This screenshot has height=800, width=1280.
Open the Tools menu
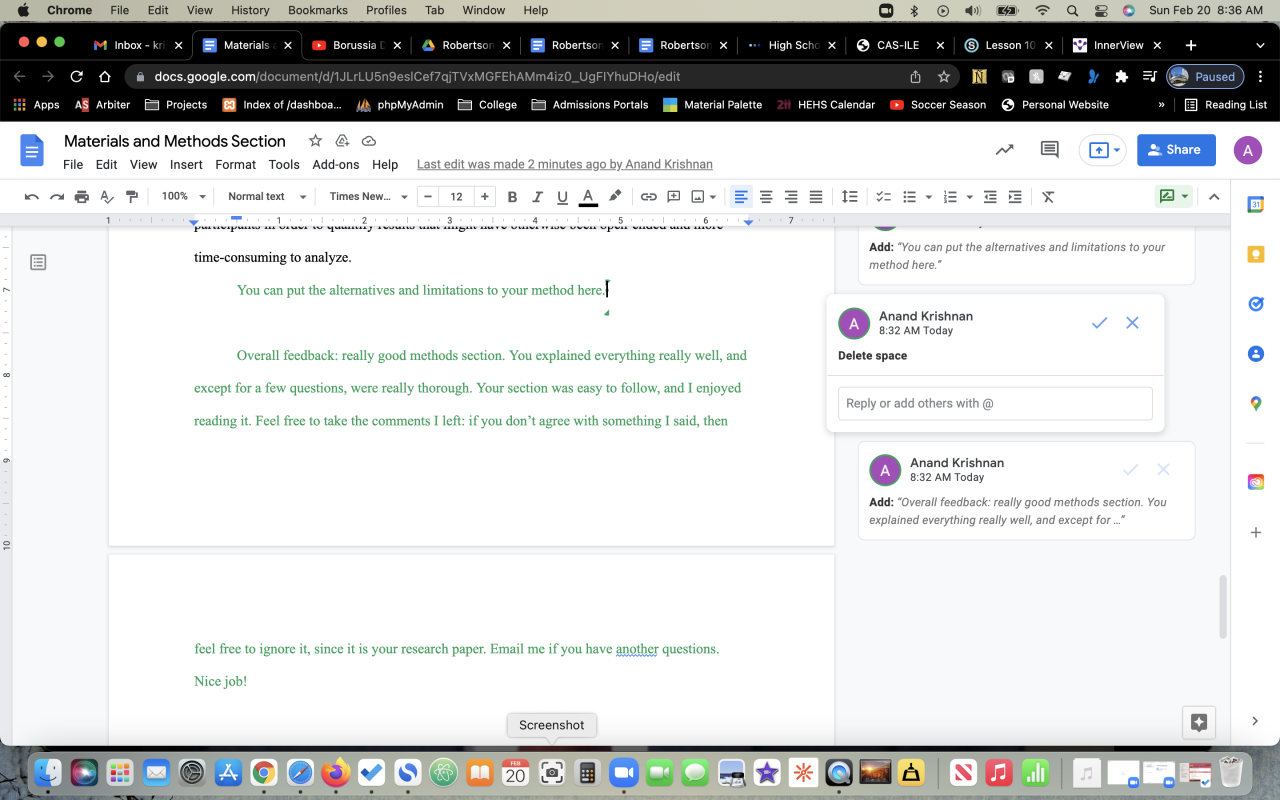tap(284, 165)
